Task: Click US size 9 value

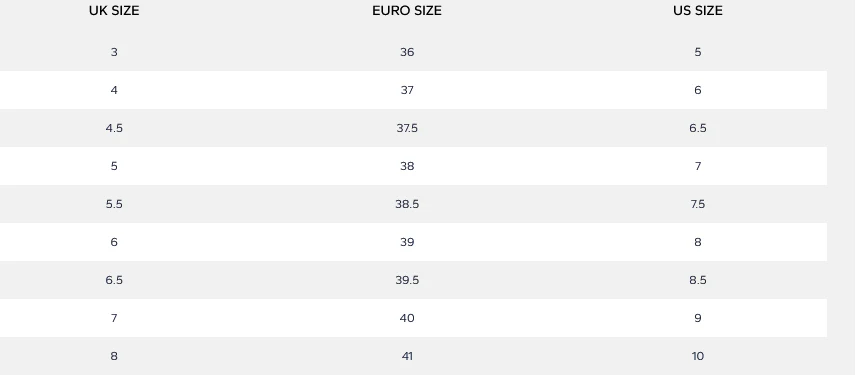Action: coord(698,318)
